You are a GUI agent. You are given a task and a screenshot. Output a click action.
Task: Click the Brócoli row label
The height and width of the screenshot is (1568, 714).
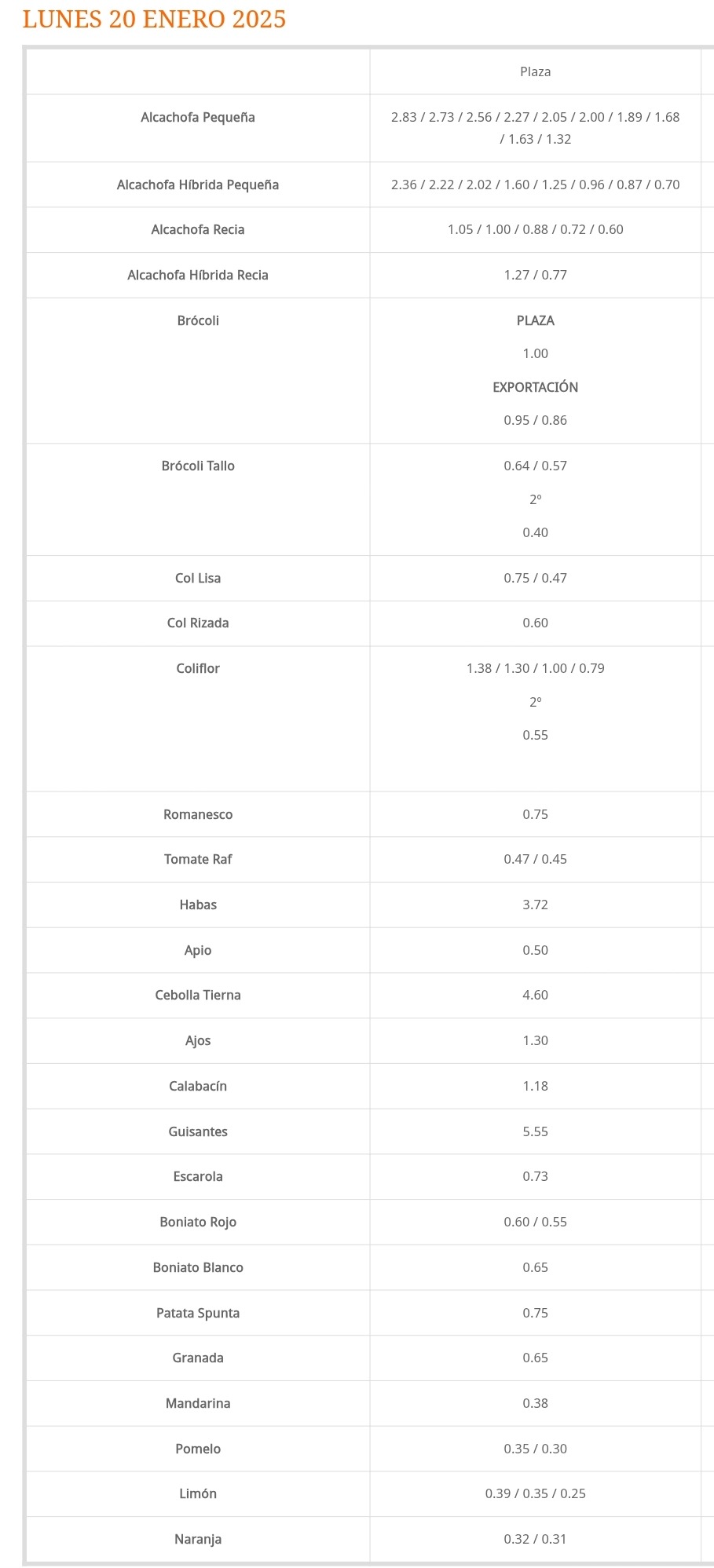coord(198,320)
